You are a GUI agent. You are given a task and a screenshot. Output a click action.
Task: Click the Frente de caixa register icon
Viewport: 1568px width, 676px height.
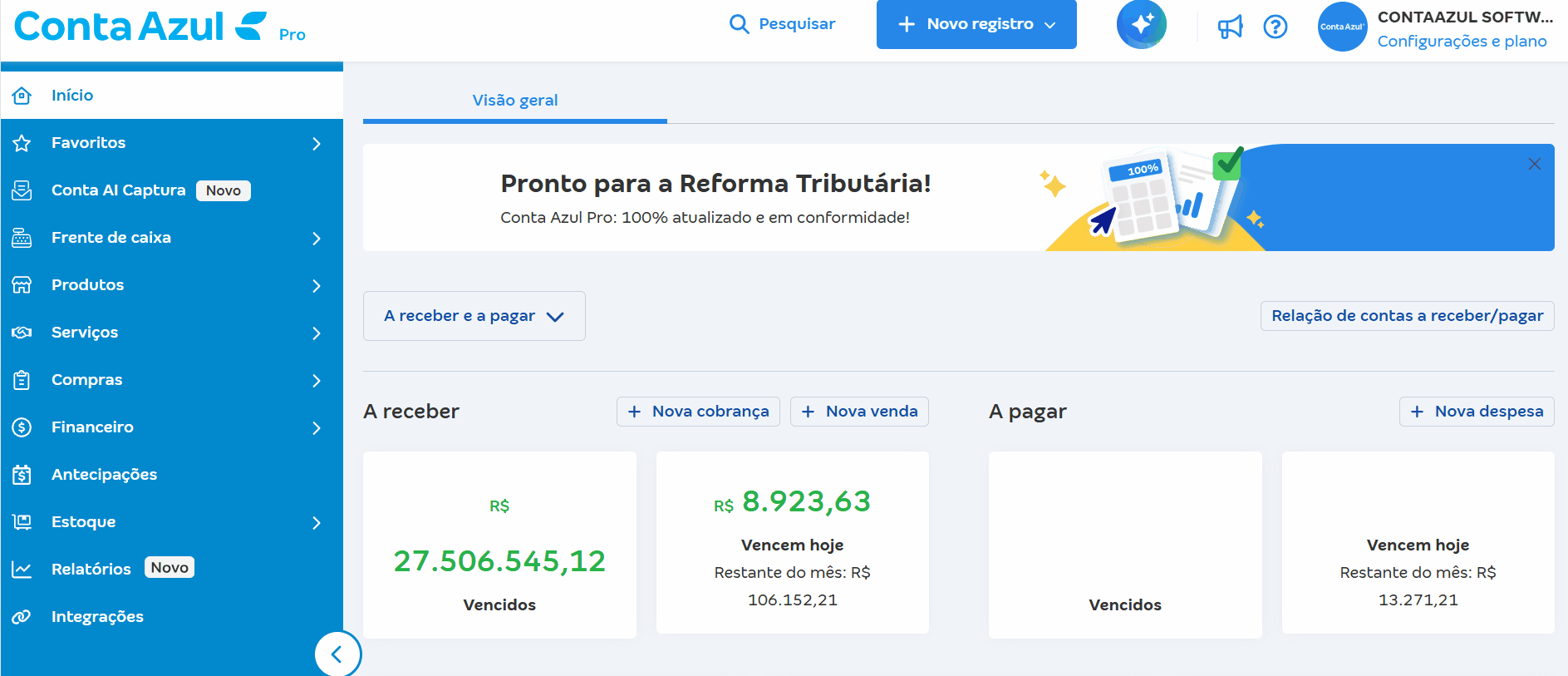click(22, 238)
